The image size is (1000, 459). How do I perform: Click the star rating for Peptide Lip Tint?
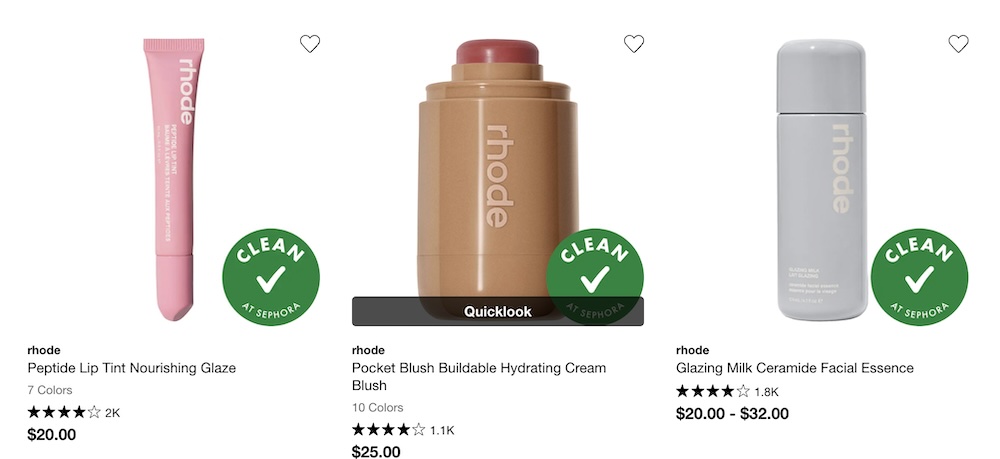[64, 412]
